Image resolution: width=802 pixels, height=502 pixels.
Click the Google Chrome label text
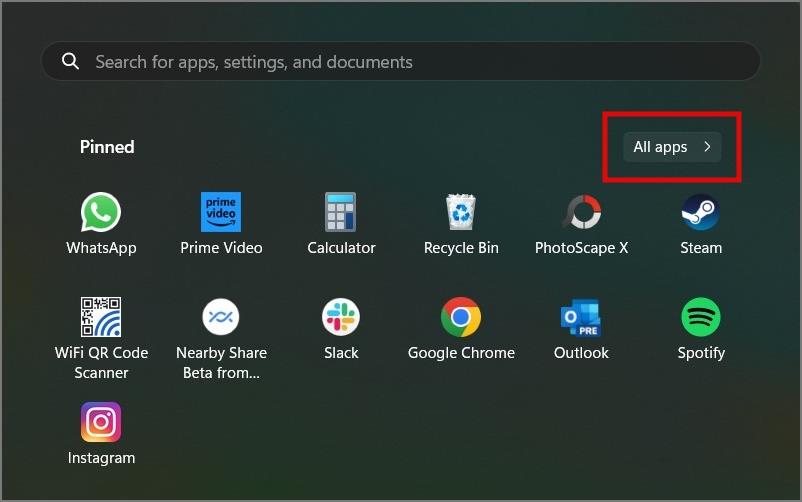pos(461,353)
